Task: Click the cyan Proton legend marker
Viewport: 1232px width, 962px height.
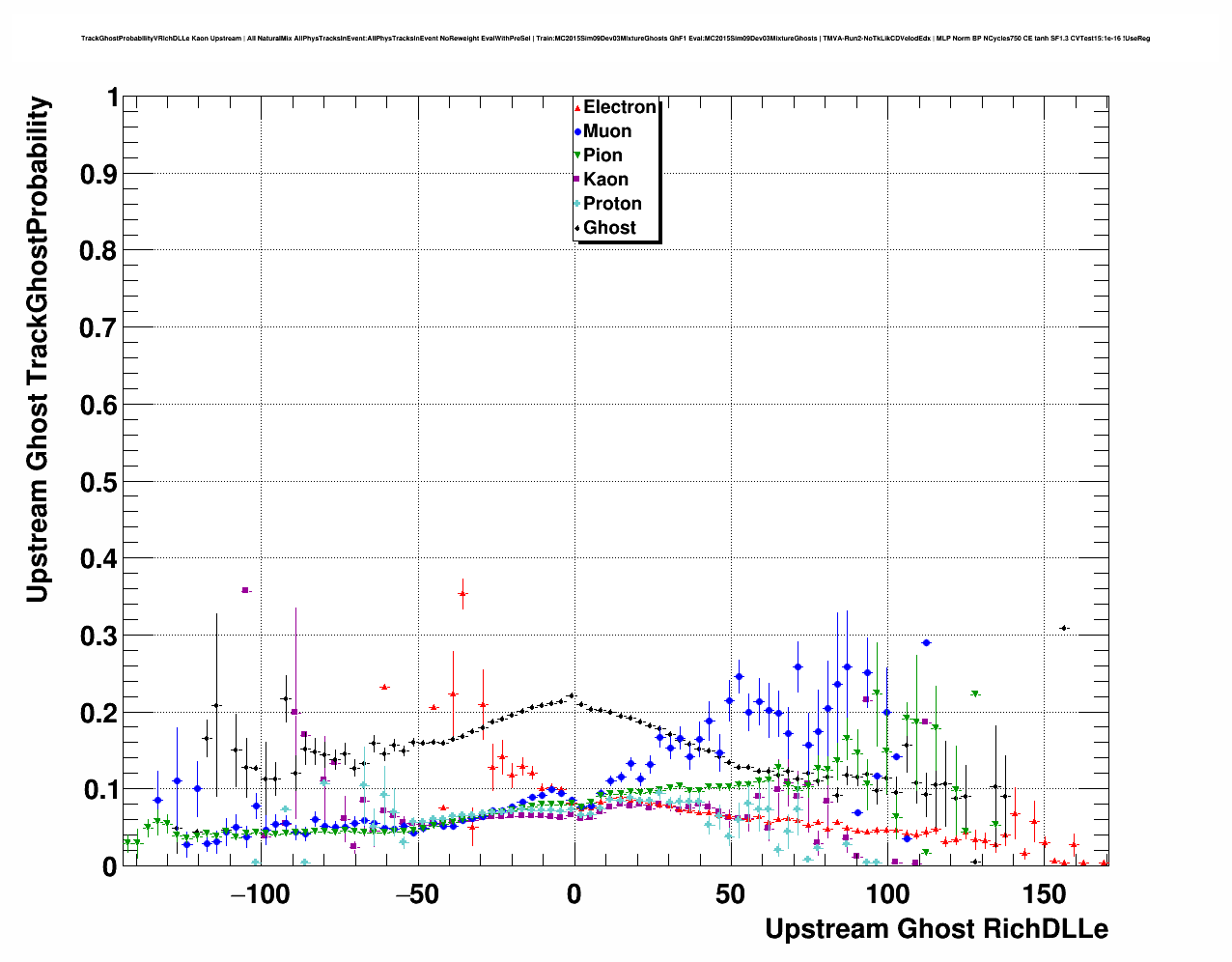Action: pos(577,204)
